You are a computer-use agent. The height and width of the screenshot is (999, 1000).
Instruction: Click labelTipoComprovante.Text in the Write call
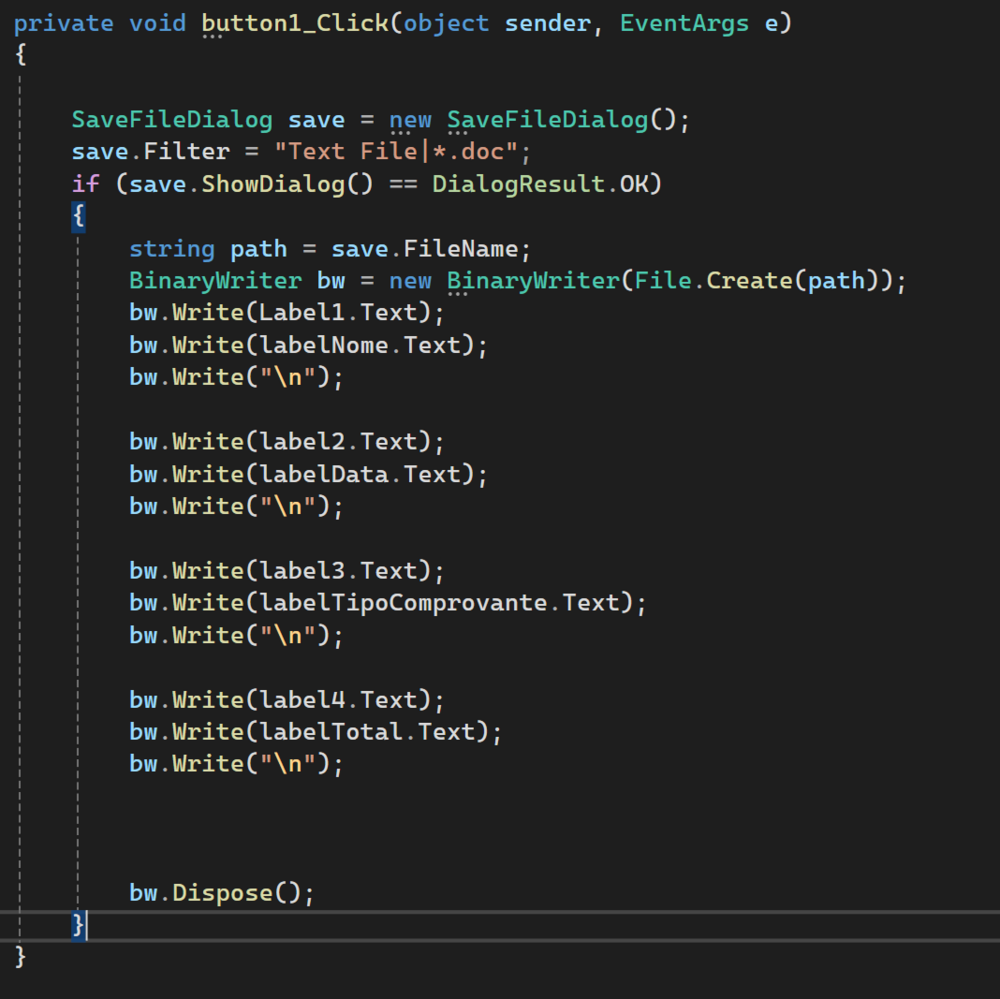(446, 603)
